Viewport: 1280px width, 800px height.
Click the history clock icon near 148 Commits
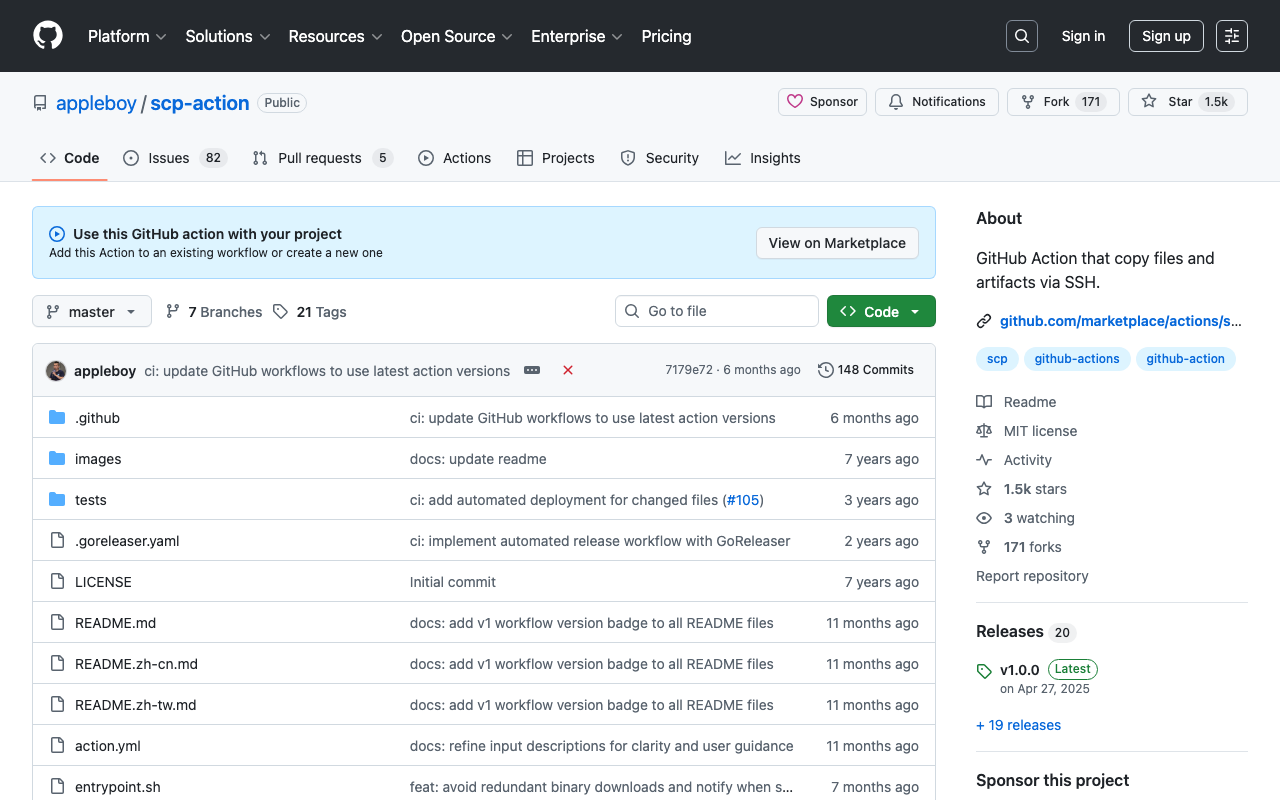[x=825, y=370]
